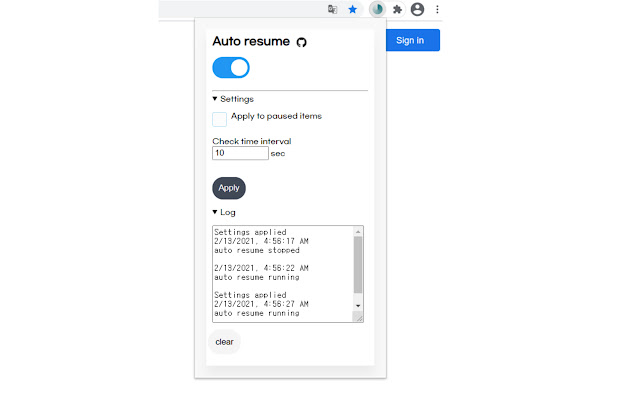Open the extensions puzzle piece menu

click(x=397, y=9)
